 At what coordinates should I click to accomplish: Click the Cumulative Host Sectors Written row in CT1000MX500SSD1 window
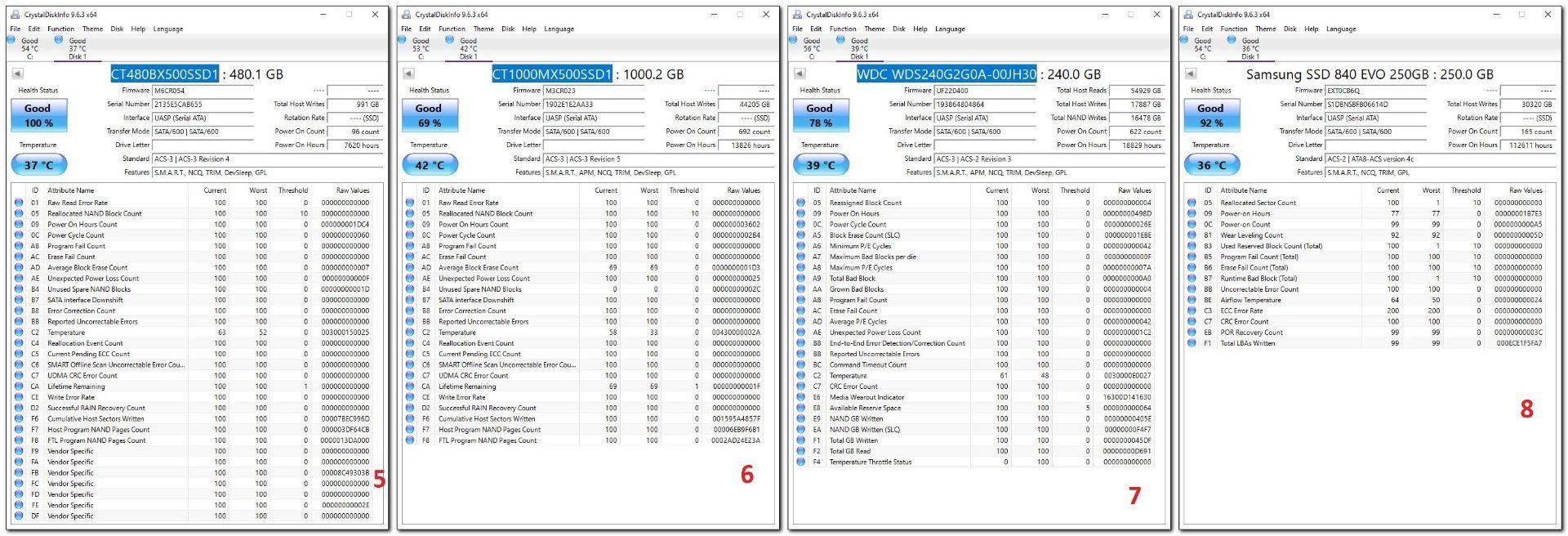point(583,418)
